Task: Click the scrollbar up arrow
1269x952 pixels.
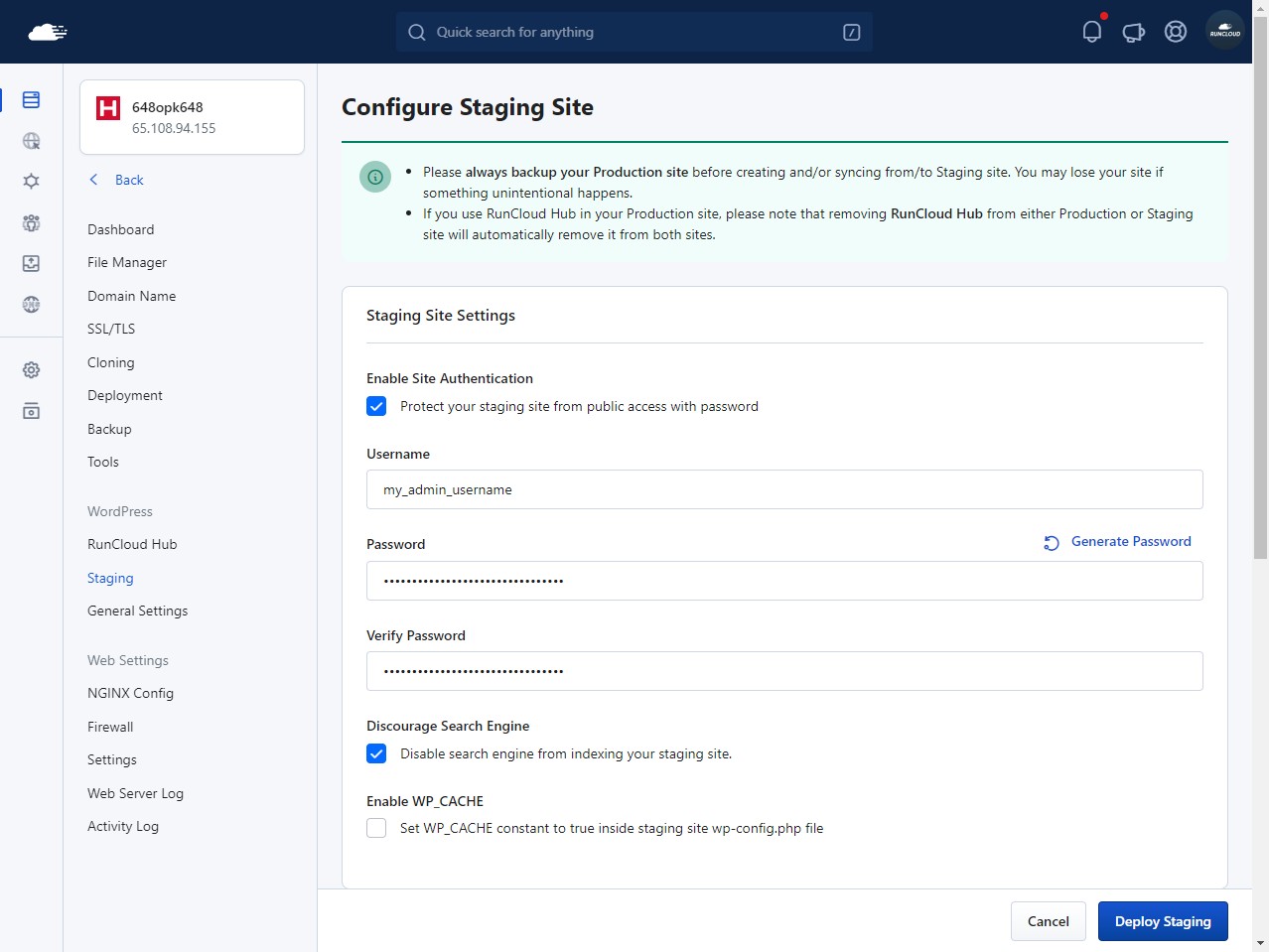Action: (1261, 8)
